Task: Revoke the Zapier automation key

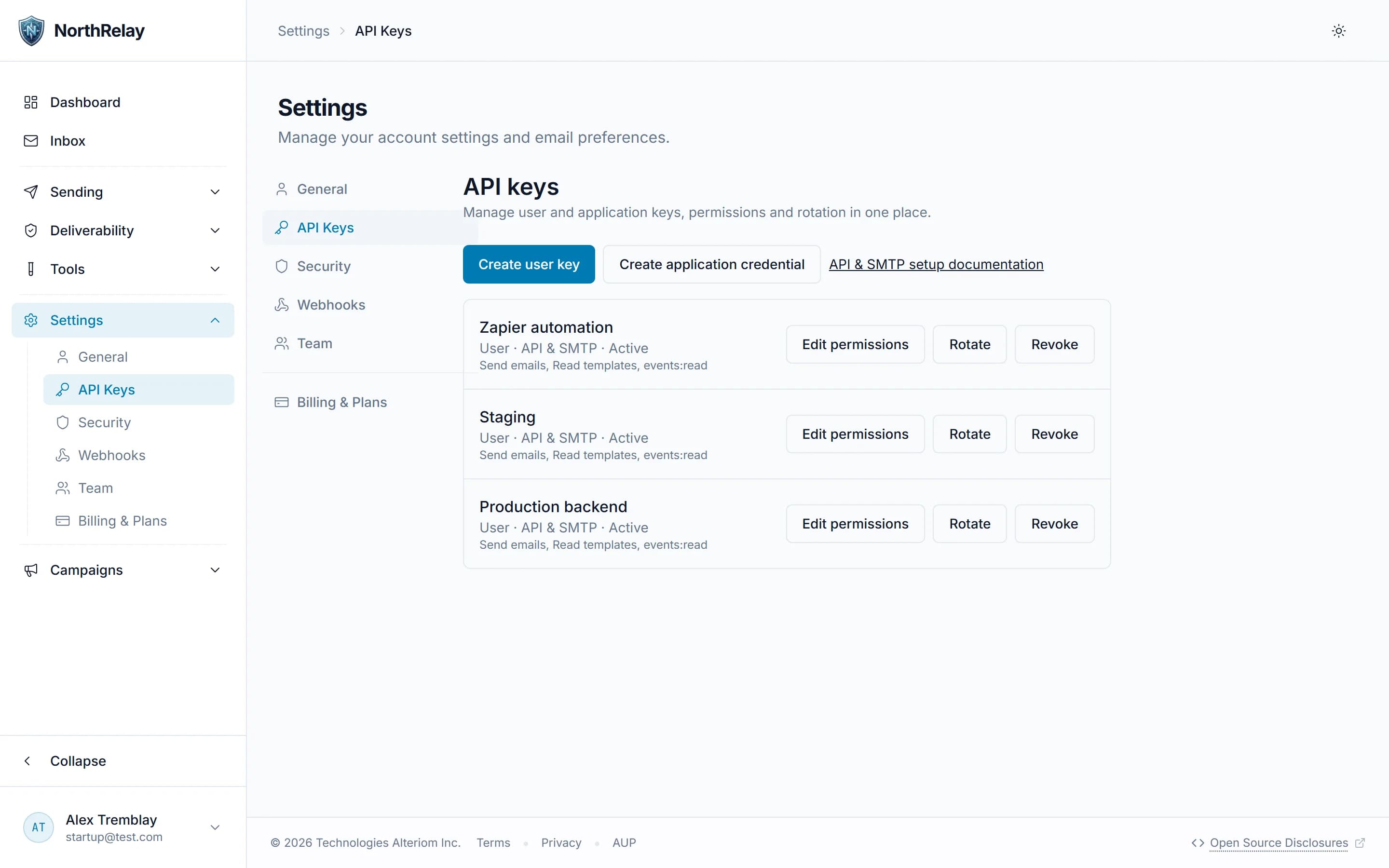Action: click(x=1054, y=344)
